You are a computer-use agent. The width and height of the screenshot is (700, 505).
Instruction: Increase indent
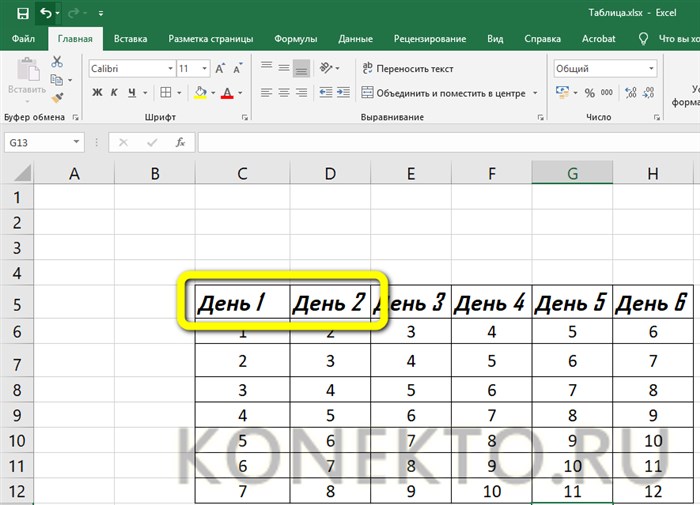(343, 92)
